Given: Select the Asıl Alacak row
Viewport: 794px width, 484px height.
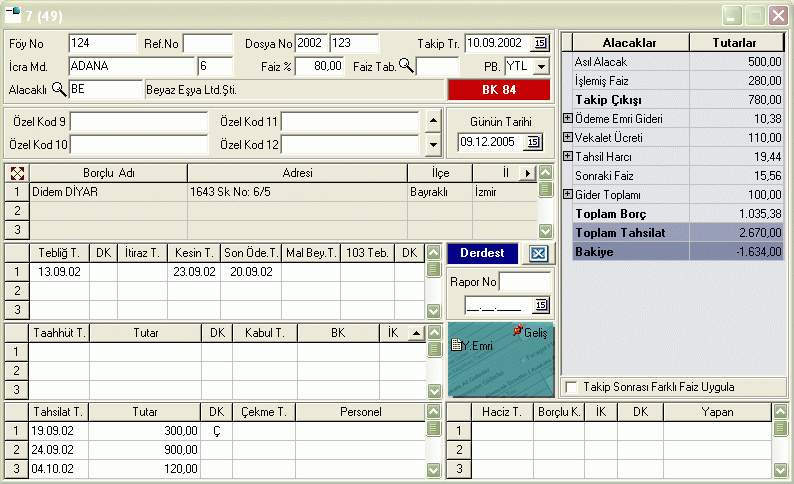Looking at the screenshot, I should tap(678, 62).
